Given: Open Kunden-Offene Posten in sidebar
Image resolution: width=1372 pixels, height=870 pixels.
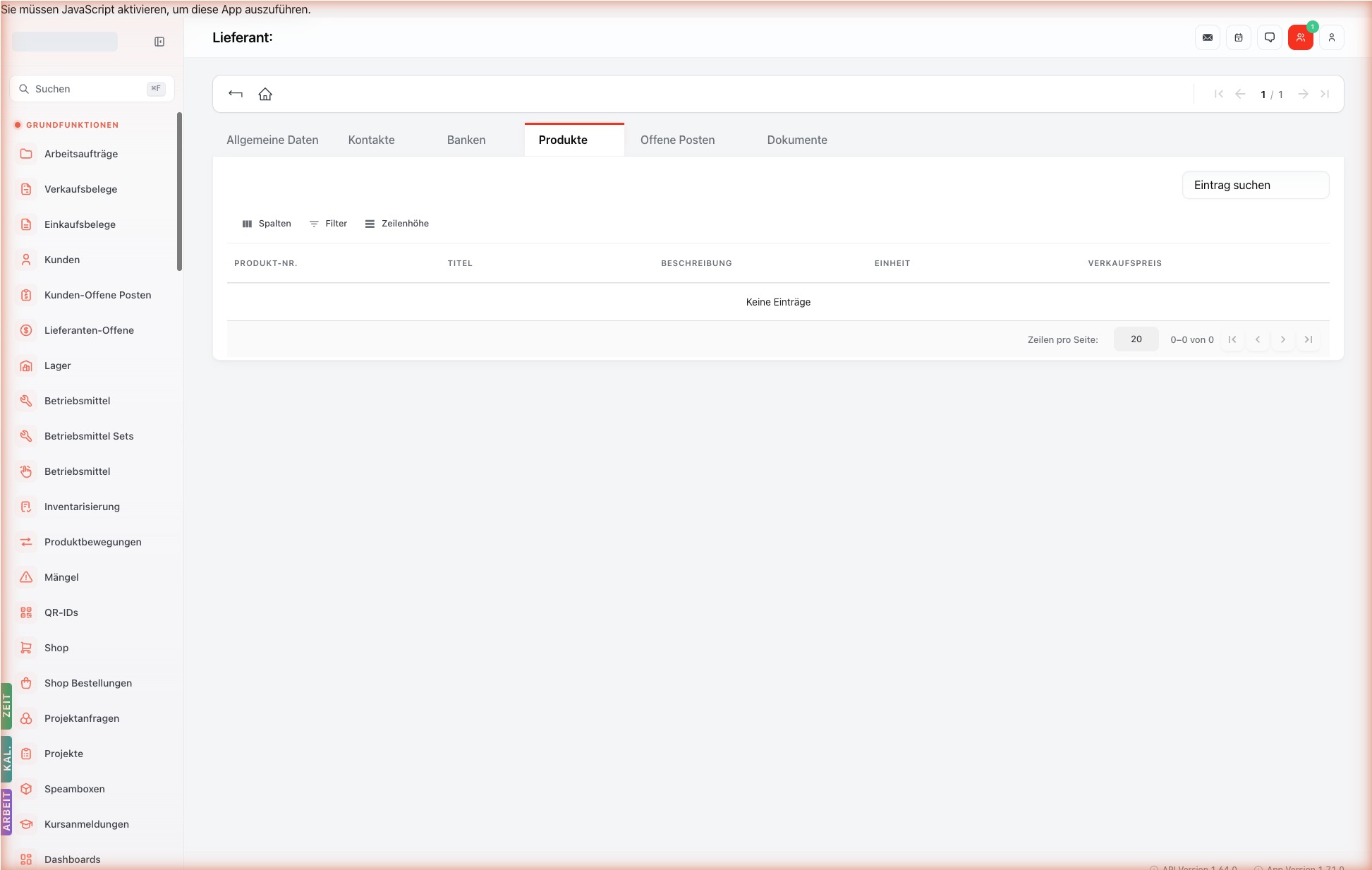Looking at the screenshot, I should [x=92, y=295].
